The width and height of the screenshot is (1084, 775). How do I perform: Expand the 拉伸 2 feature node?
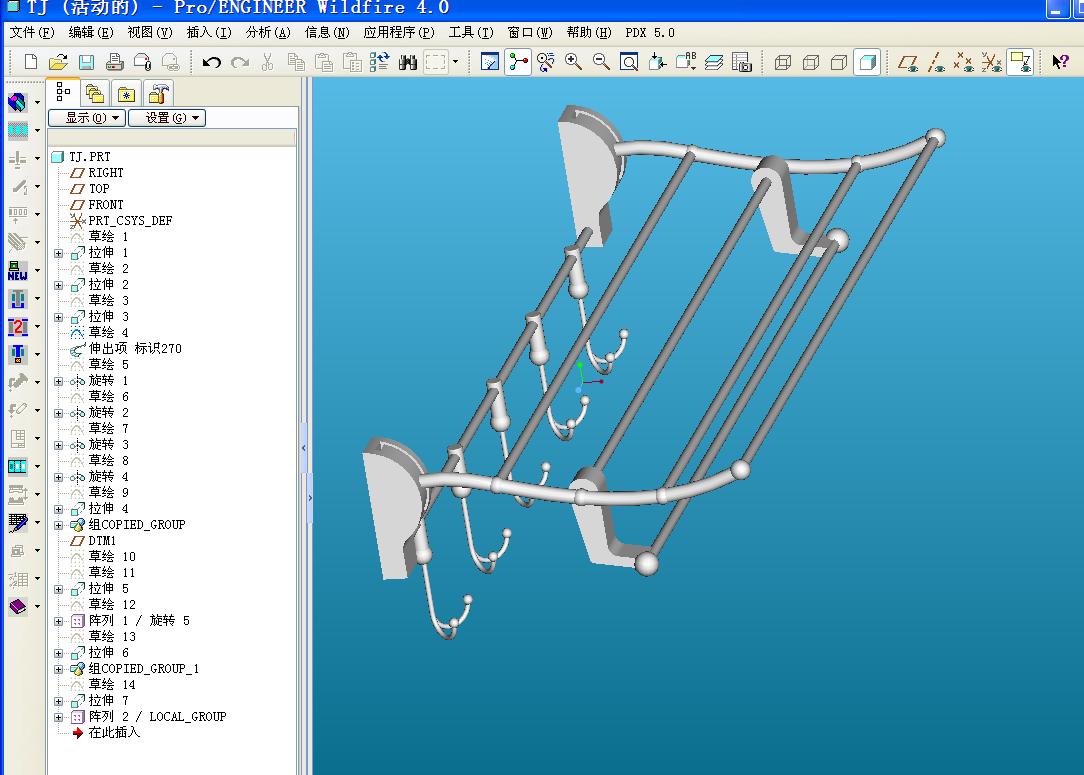59,285
